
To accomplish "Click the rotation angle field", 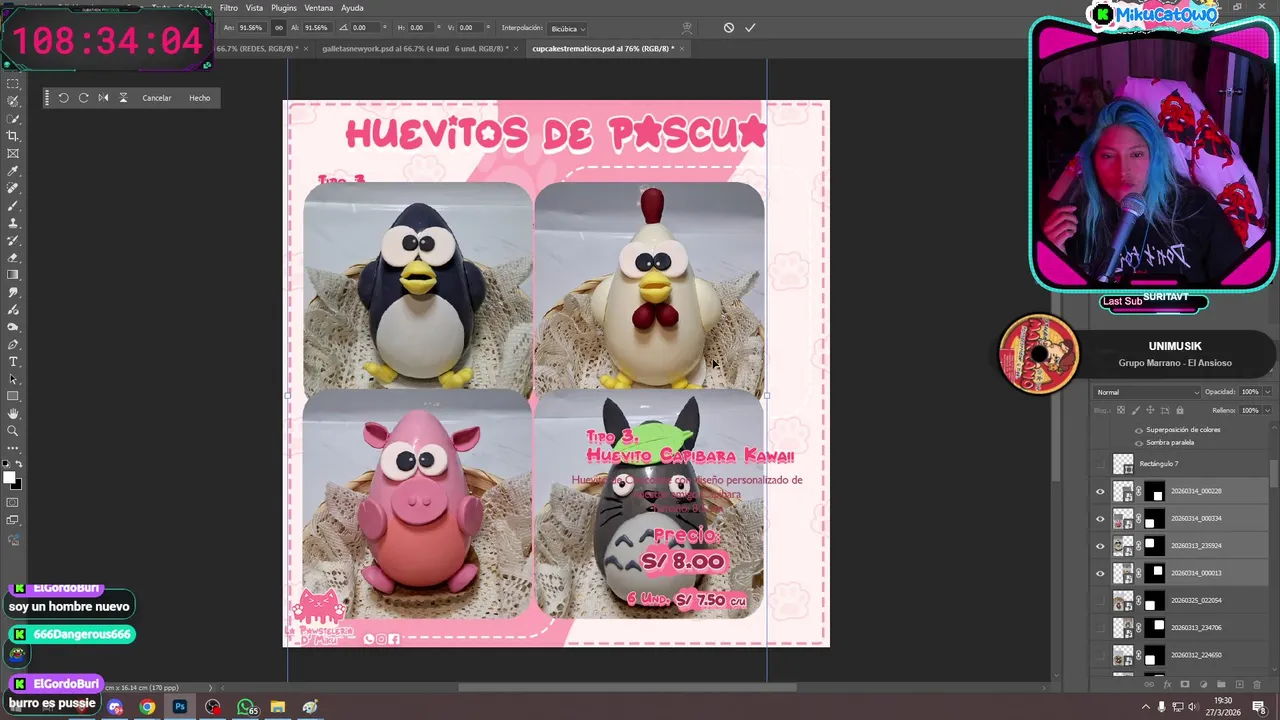I will [366, 28].
